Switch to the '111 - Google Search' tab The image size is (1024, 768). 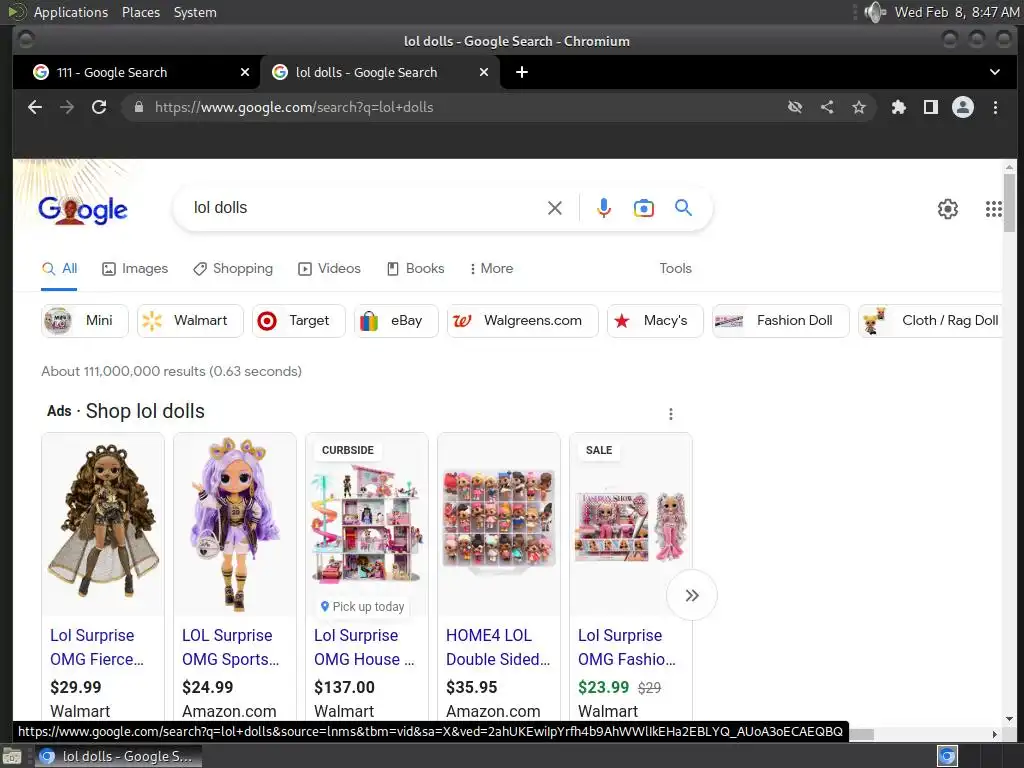[136, 72]
